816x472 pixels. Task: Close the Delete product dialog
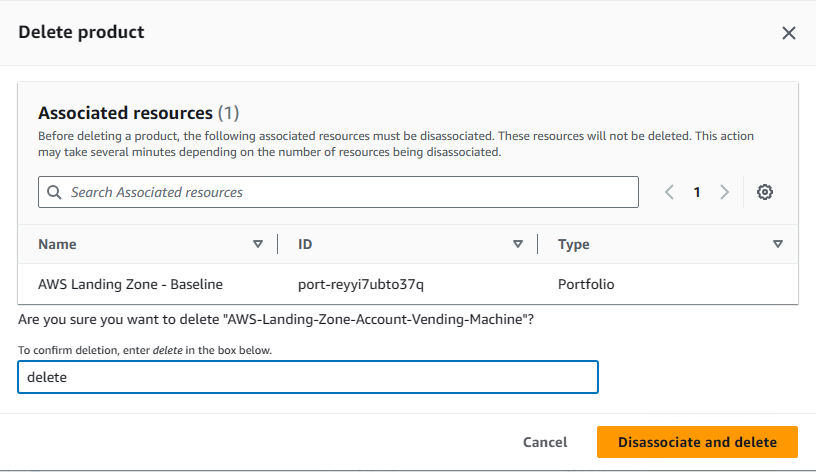click(x=788, y=33)
